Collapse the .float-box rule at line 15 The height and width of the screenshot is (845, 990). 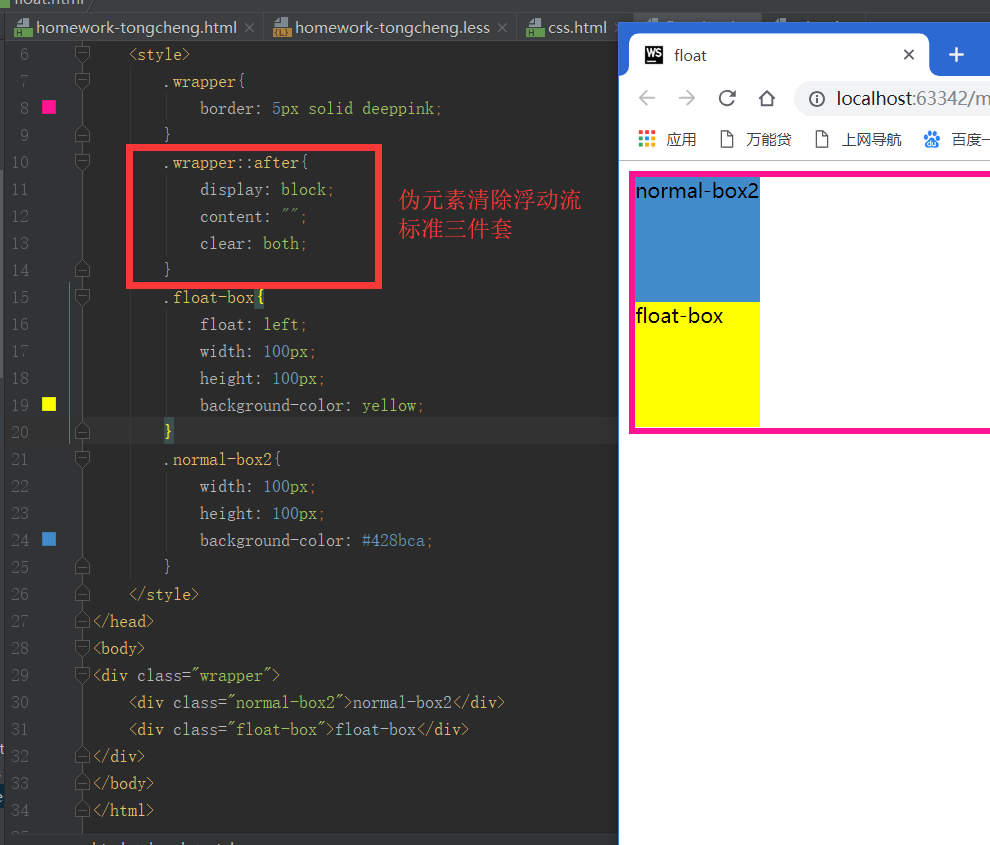pos(82,296)
